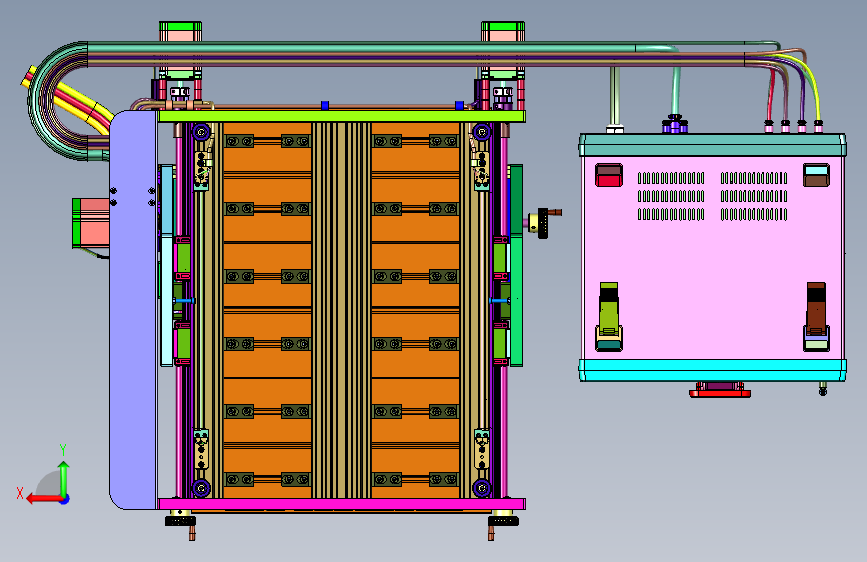Pick the red foot under the control box
Screen dimensions: 867x562
720,393
